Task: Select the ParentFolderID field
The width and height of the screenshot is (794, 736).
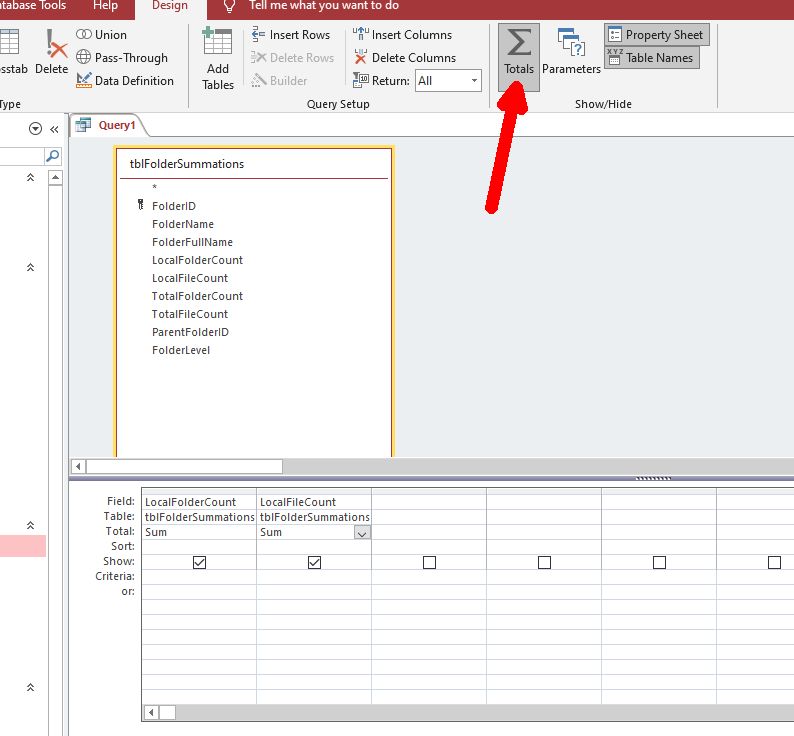Action: point(190,332)
